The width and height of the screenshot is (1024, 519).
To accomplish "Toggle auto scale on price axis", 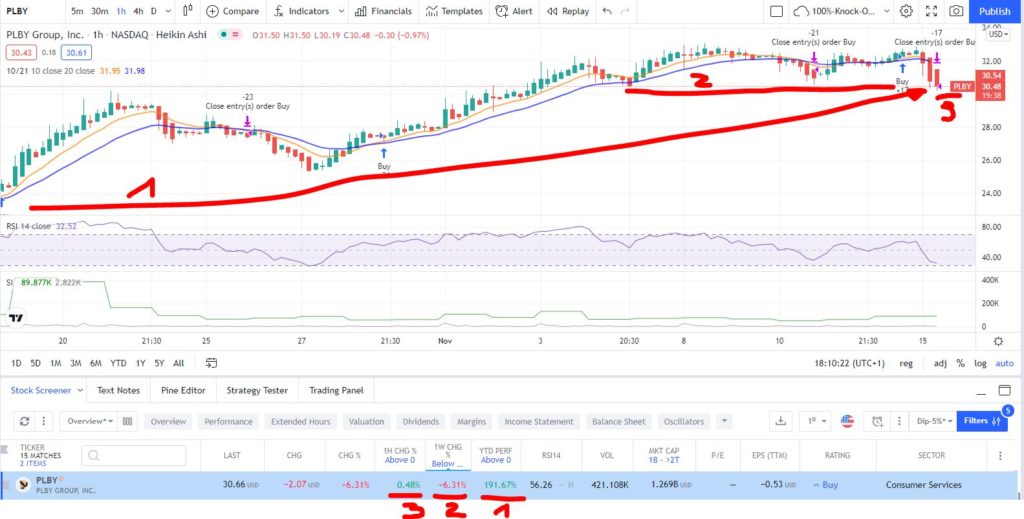I will pos(1004,363).
